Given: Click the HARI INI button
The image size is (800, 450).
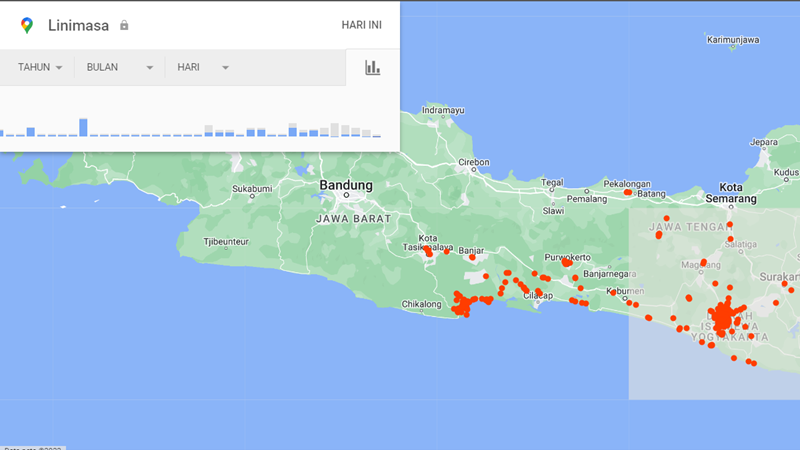Looking at the screenshot, I should pyautogui.click(x=361, y=25).
